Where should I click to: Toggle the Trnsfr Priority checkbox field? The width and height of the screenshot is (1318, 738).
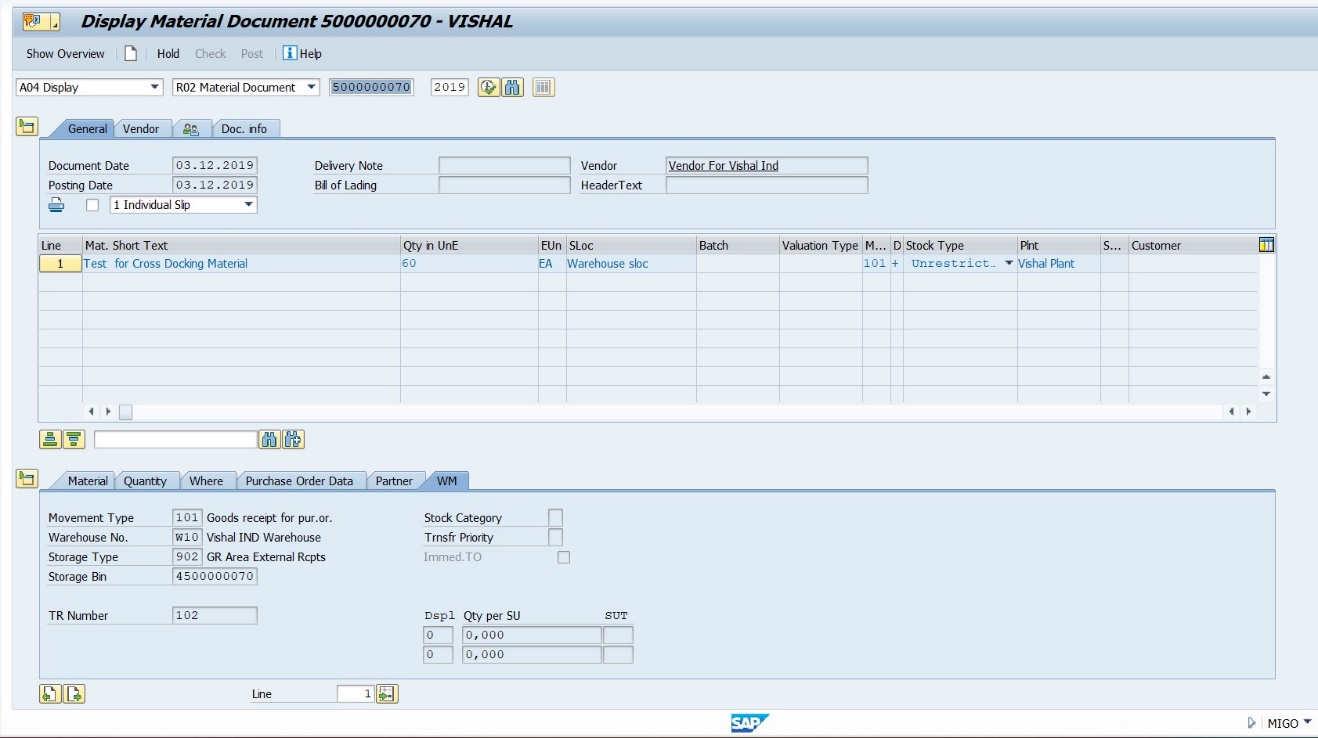555,537
